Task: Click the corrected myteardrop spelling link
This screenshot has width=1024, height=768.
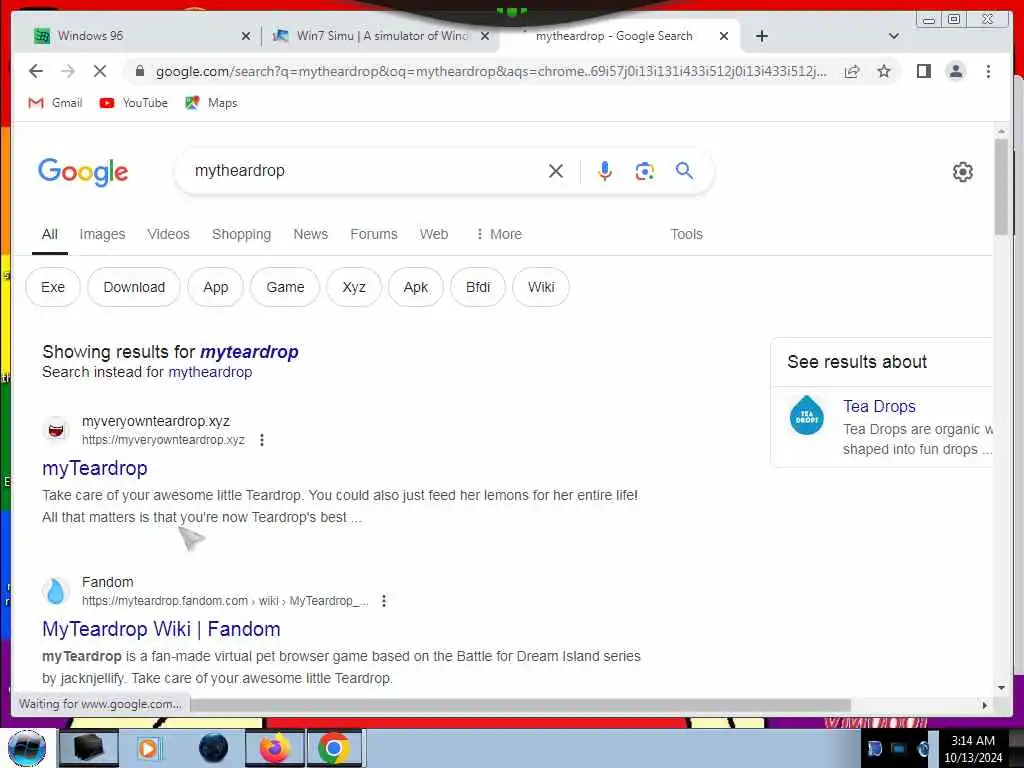Action: [249, 352]
